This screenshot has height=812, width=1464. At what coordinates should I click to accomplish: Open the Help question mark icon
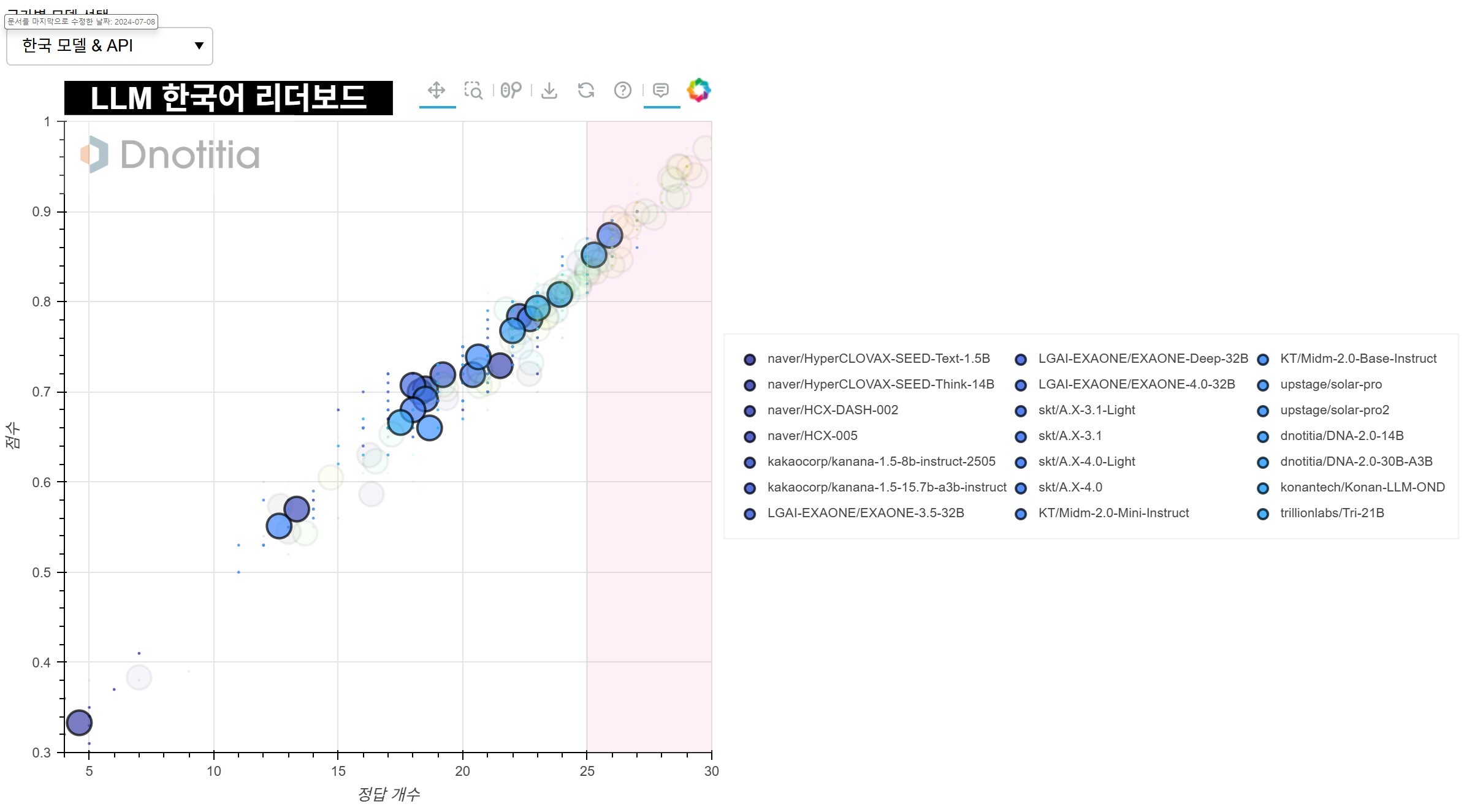[x=623, y=91]
